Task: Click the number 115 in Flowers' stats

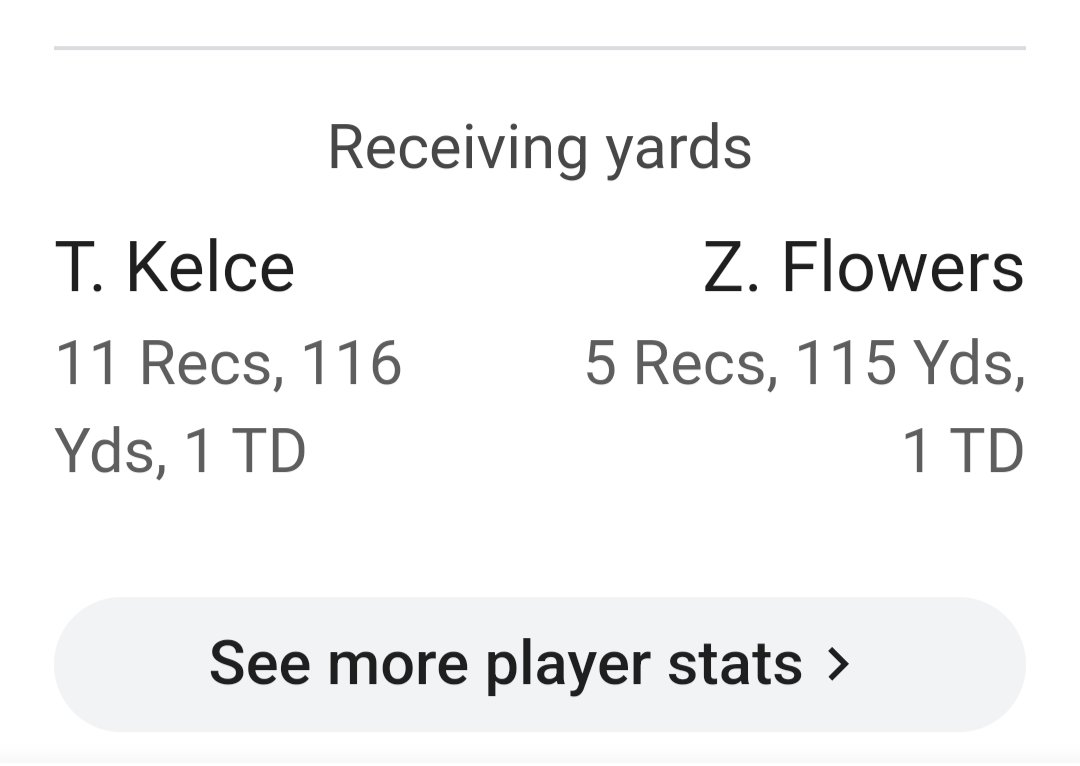Action: coord(845,362)
